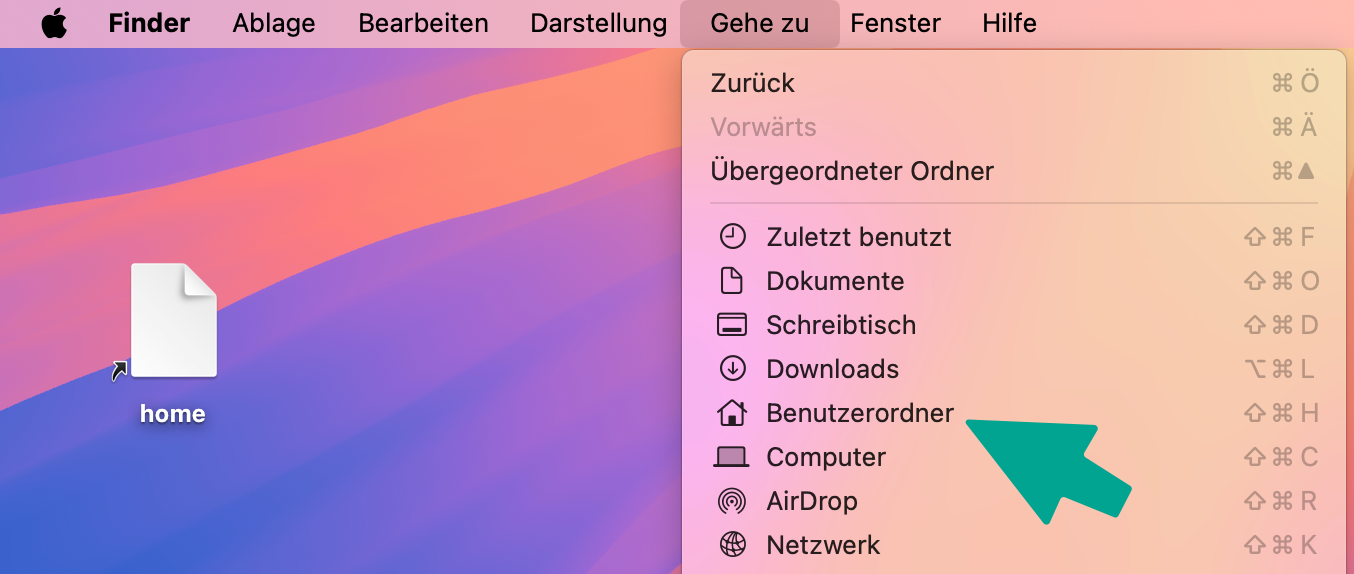This screenshot has height=574, width=1354.
Task: Click the AirDrop radar icon
Action: point(733,501)
